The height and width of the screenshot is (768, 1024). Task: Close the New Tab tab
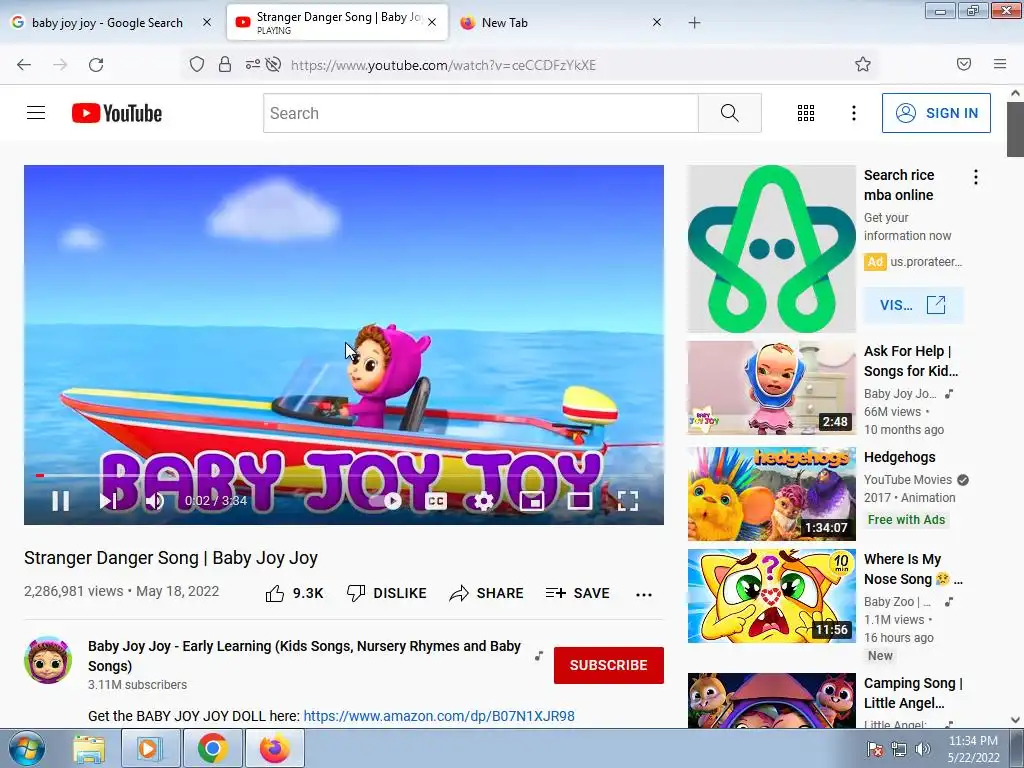[657, 22]
